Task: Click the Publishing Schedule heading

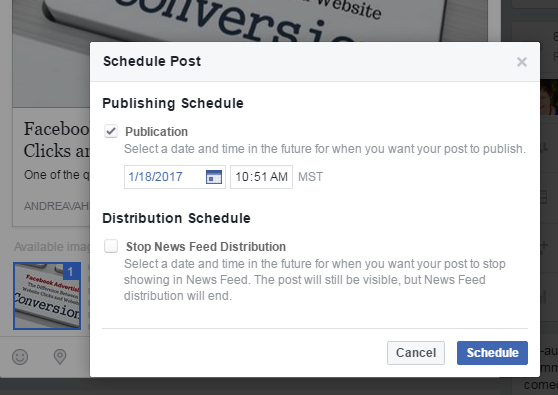Action: (173, 104)
